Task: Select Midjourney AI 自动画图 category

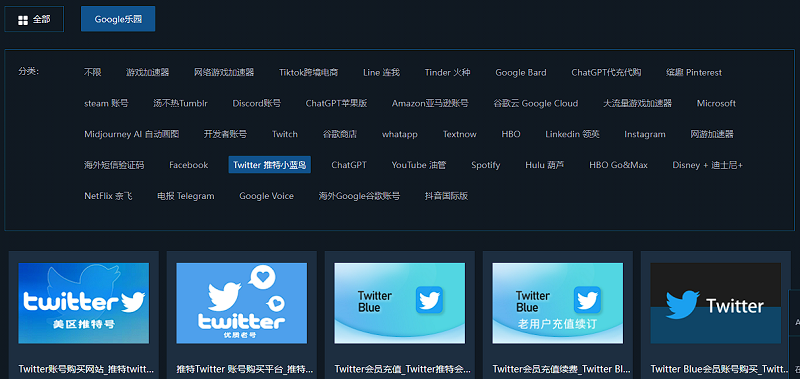Action: (x=132, y=134)
